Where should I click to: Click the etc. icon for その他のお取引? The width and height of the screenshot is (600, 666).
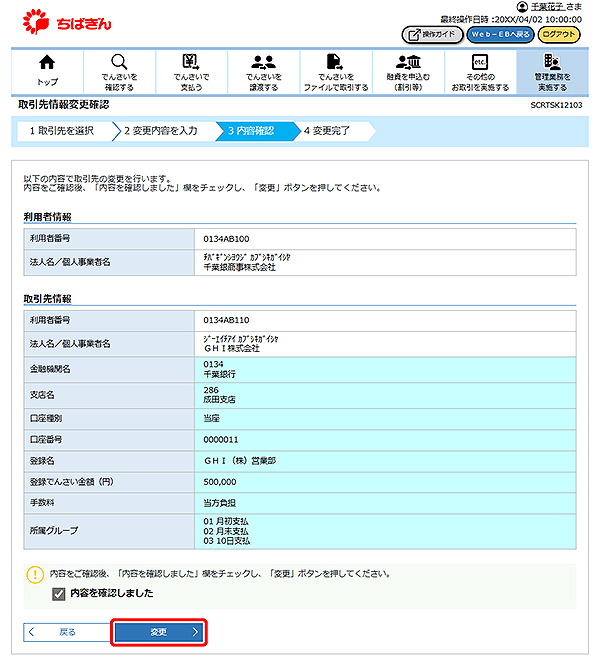coord(480,62)
